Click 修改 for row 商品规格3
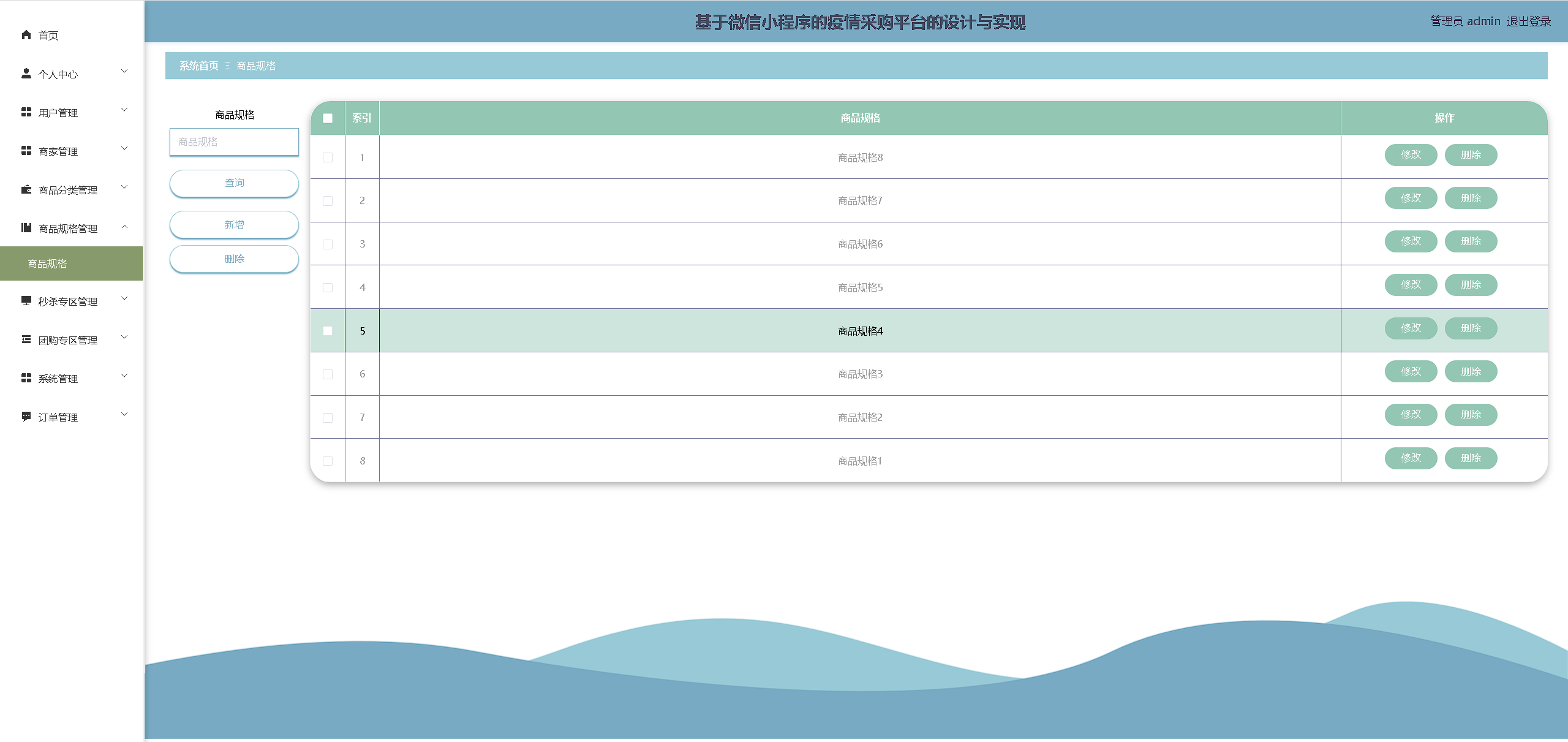The height and width of the screenshot is (742, 1568). tap(1411, 371)
